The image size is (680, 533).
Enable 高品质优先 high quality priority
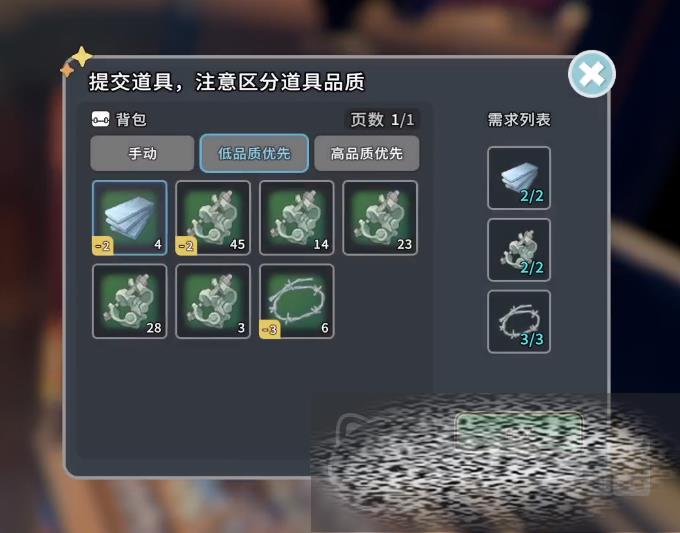[366, 153]
